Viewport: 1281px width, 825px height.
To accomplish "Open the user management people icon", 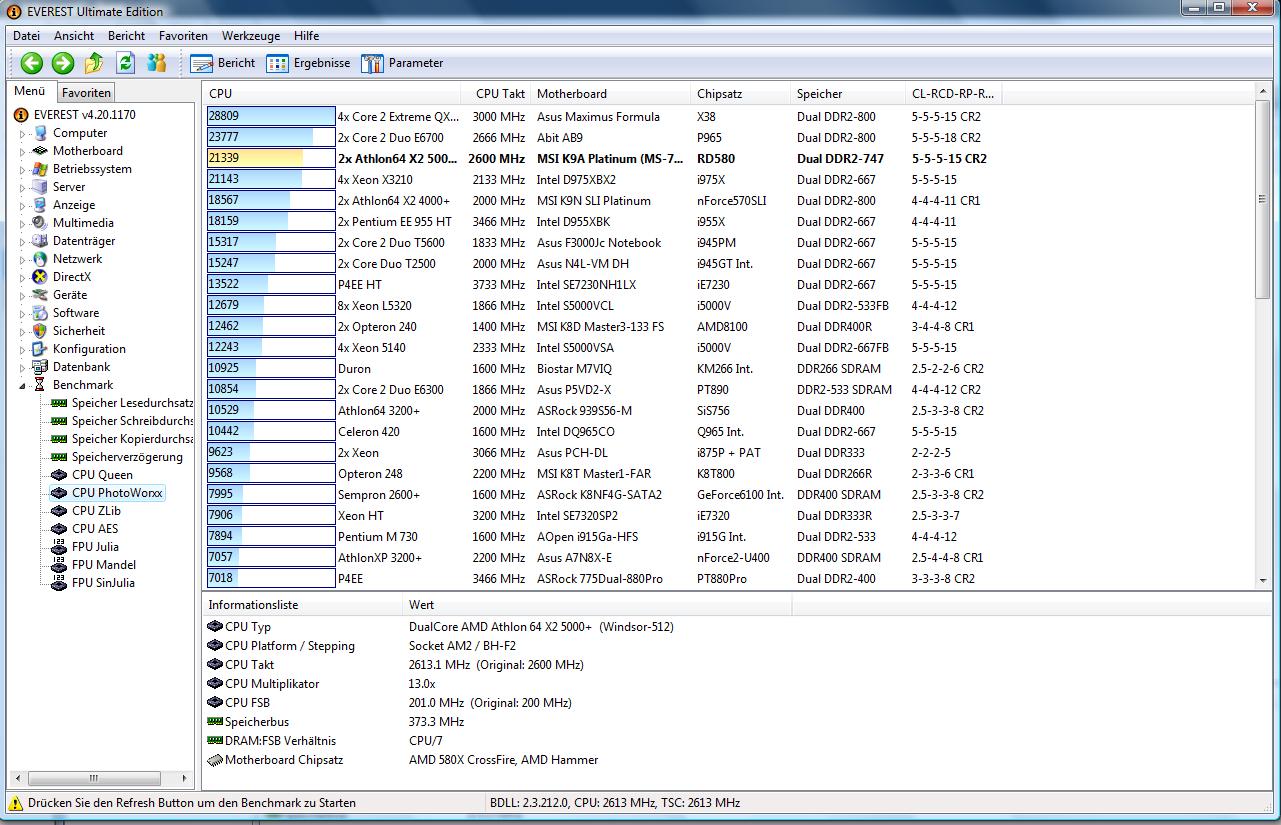I will tap(156, 63).
